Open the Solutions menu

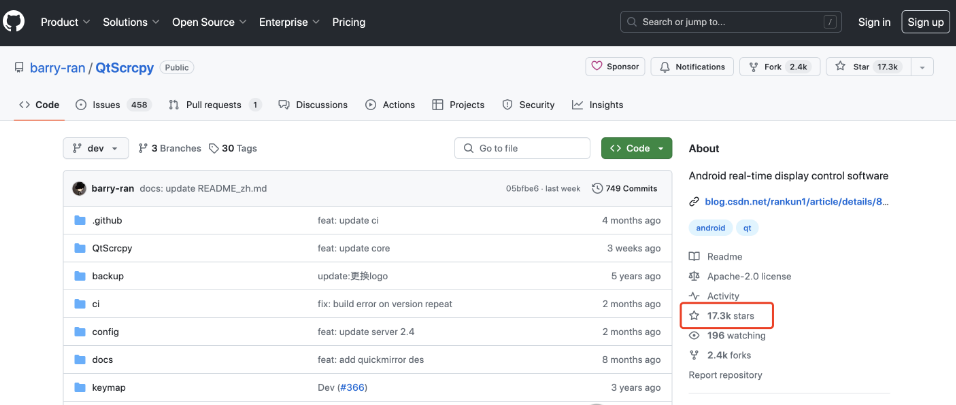pyautogui.click(x=130, y=22)
